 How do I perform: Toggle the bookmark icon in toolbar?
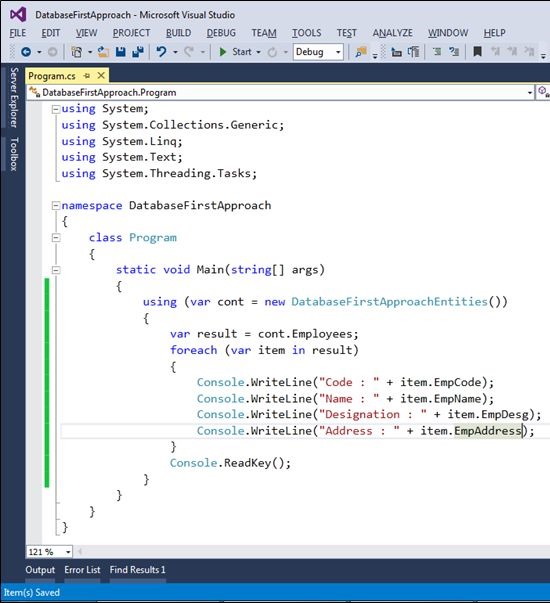tap(477, 52)
